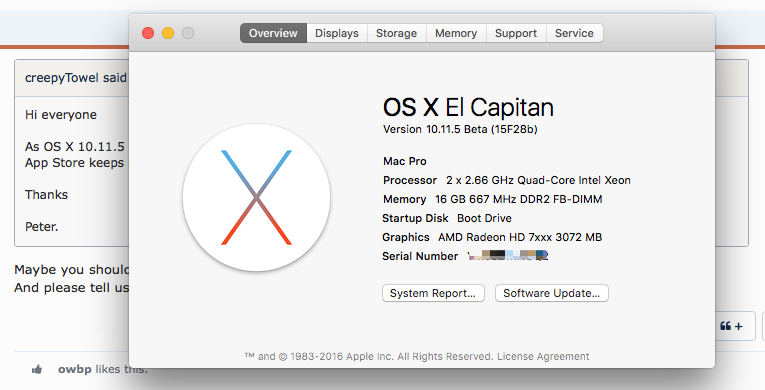Open the Service tab
The width and height of the screenshot is (765, 390).
coord(574,33)
